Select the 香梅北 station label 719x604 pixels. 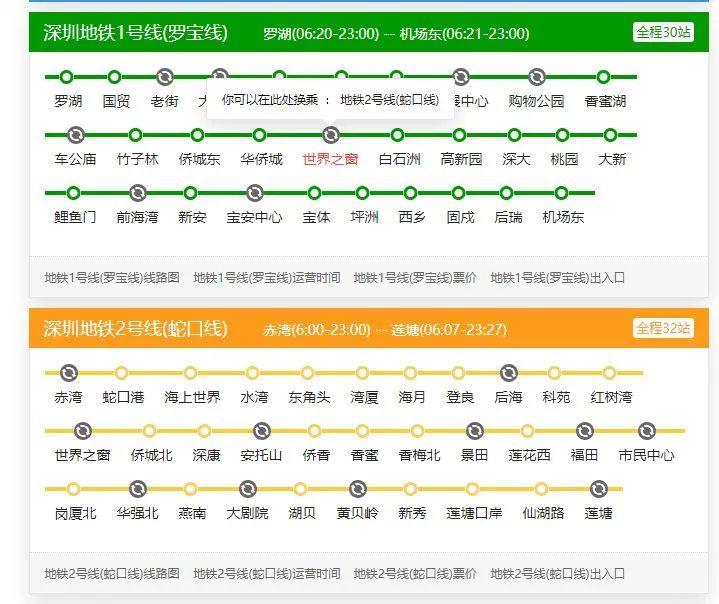click(x=419, y=455)
